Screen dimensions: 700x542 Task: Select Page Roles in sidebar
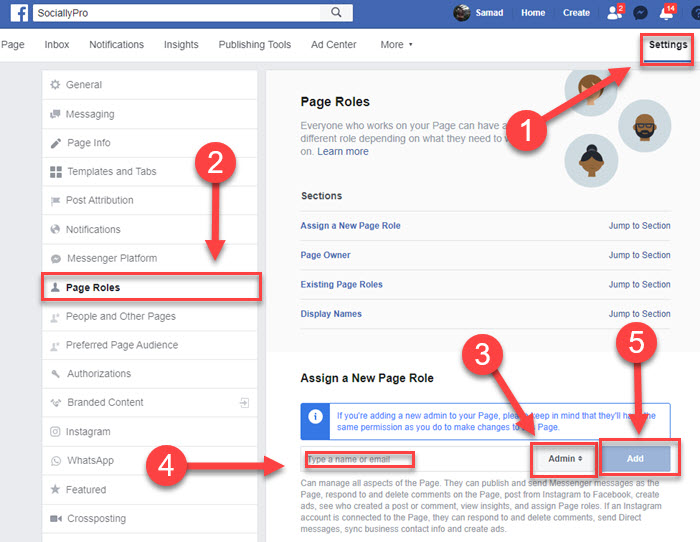click(x=151, y=287)
